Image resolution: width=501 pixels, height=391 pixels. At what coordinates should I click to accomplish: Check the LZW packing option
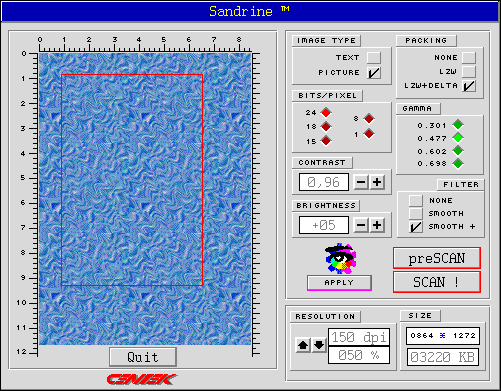tap(469, 71)
